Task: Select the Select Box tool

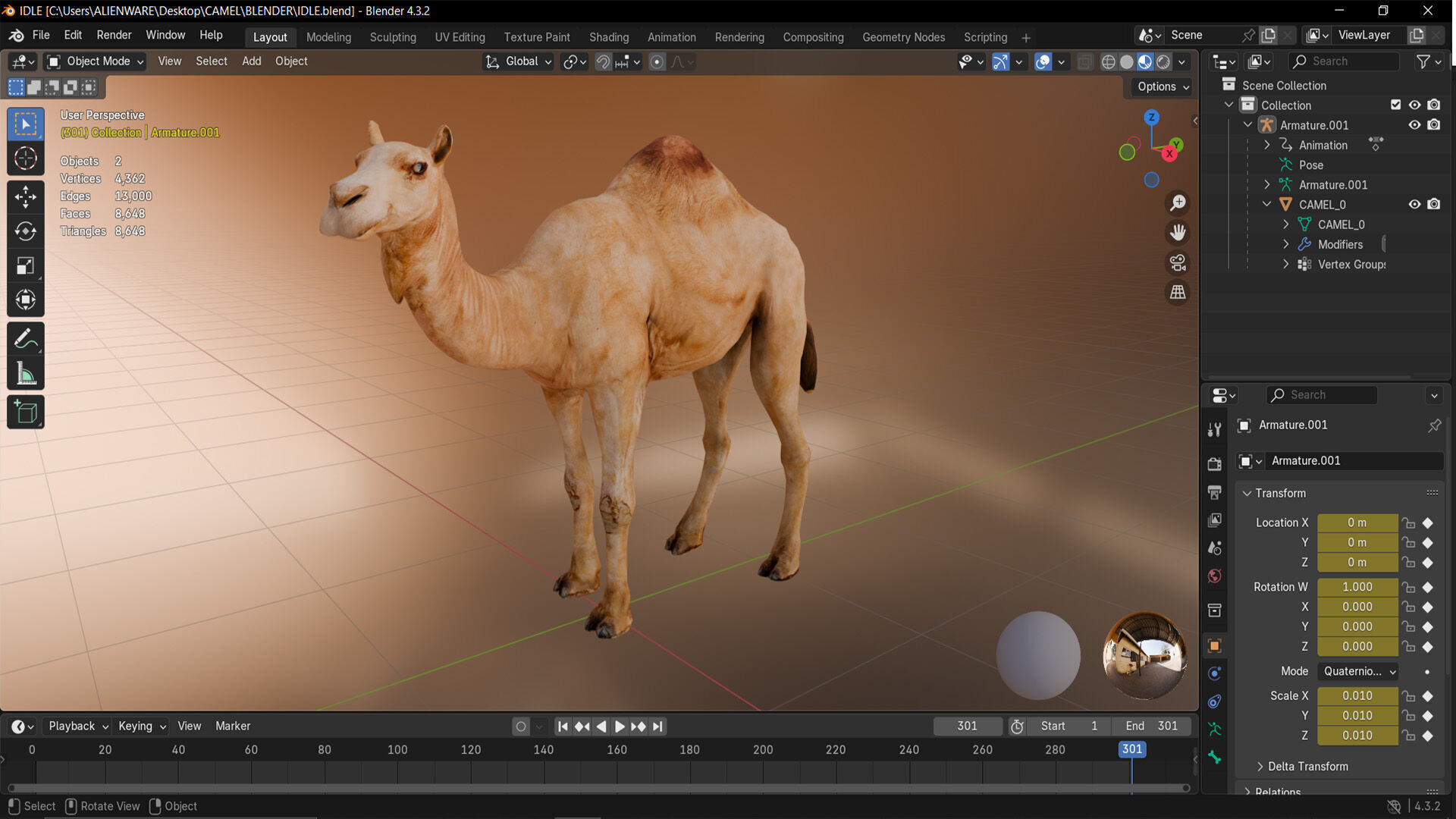Action: point(26,124)
